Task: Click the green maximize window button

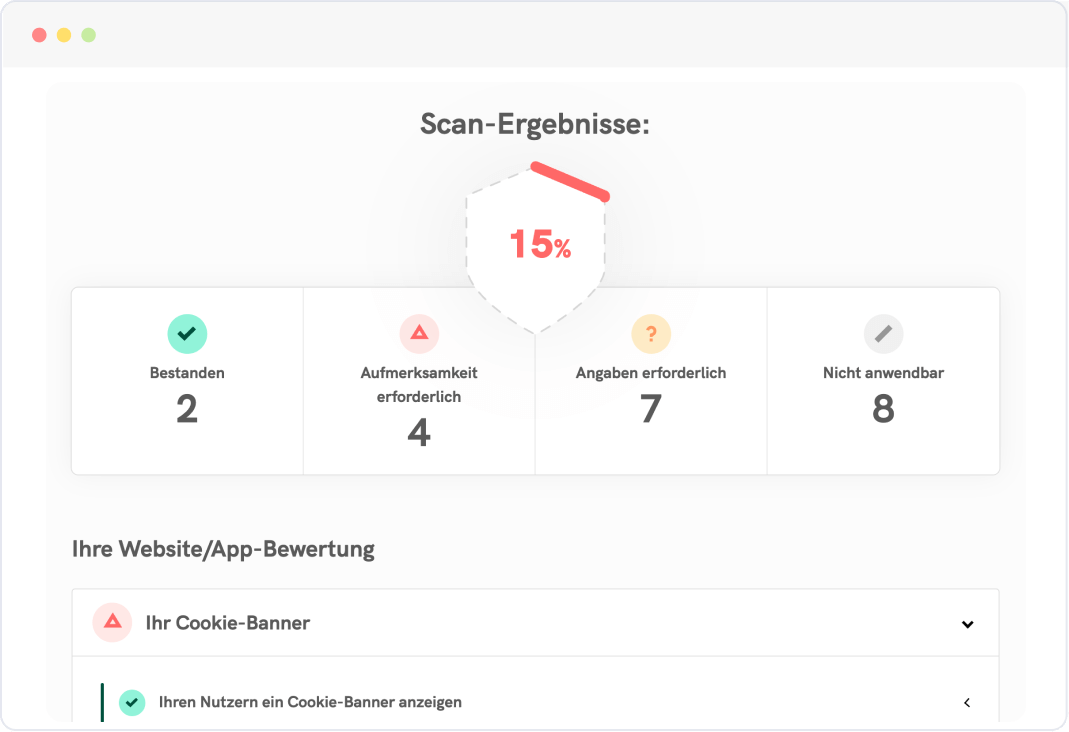Action: point(89,35)
